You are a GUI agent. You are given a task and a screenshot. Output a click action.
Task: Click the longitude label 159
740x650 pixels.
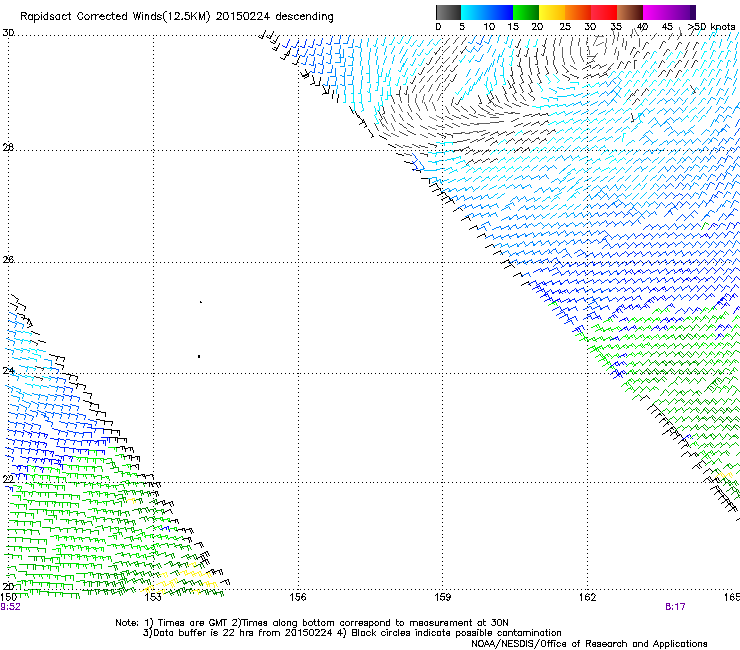click(443, 597)
